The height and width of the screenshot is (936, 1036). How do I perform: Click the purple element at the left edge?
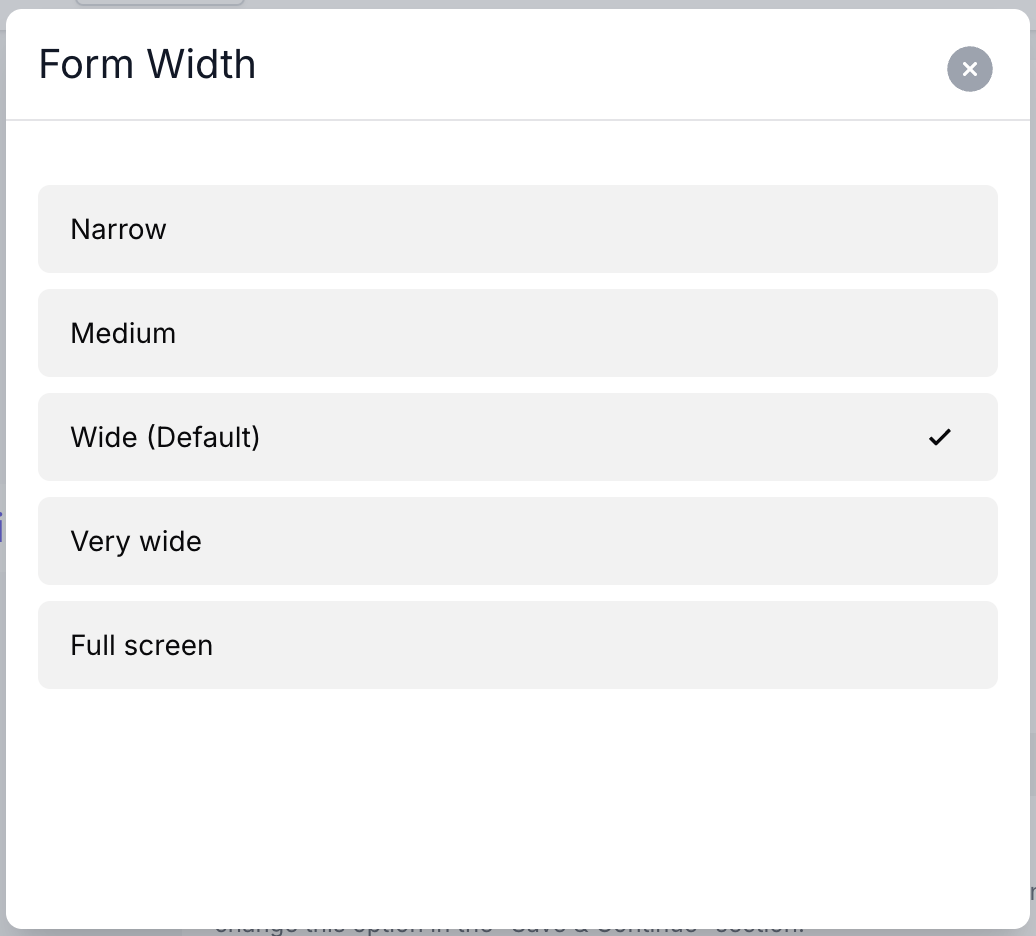click(2, 527)
